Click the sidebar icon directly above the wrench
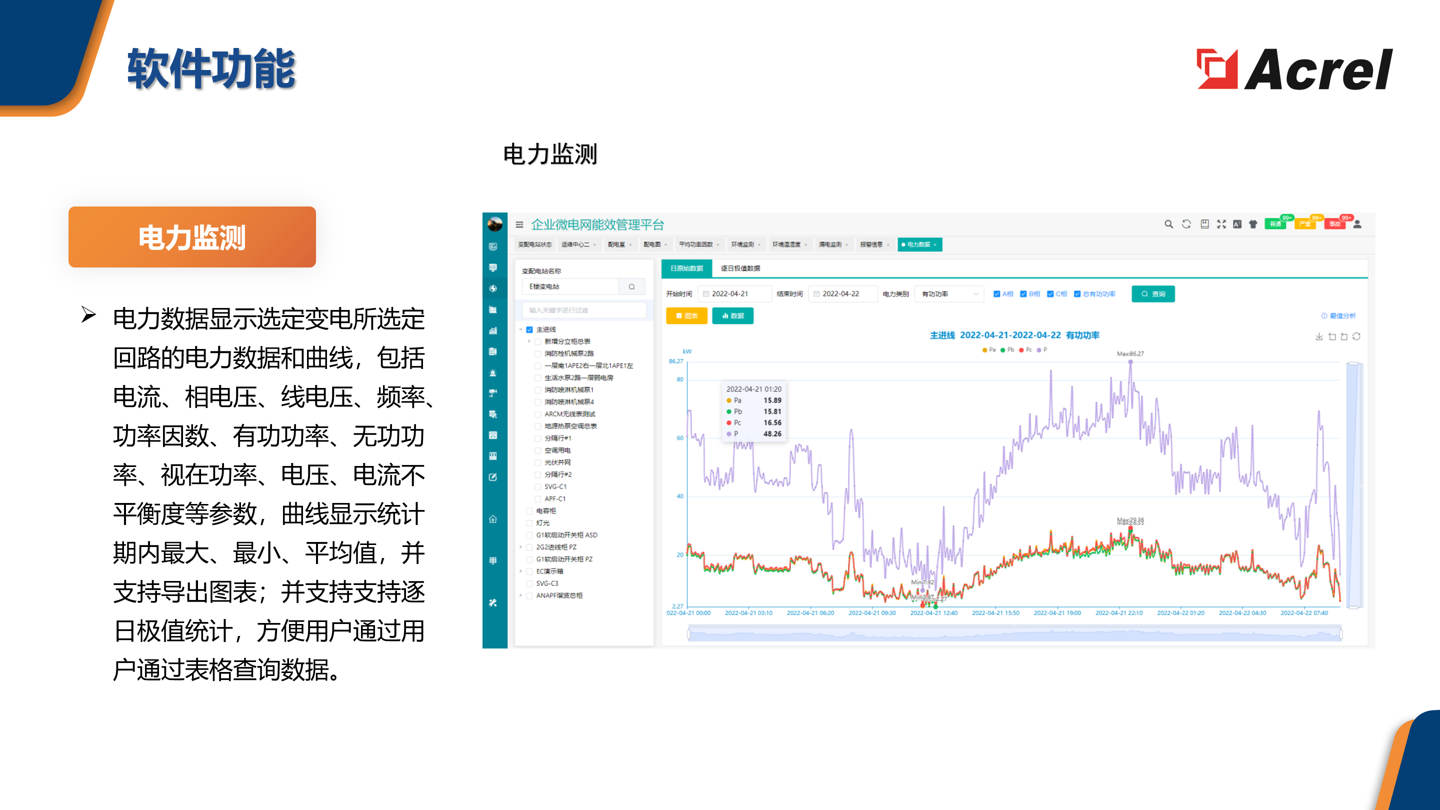1440x810 pixels. [493, 561]
